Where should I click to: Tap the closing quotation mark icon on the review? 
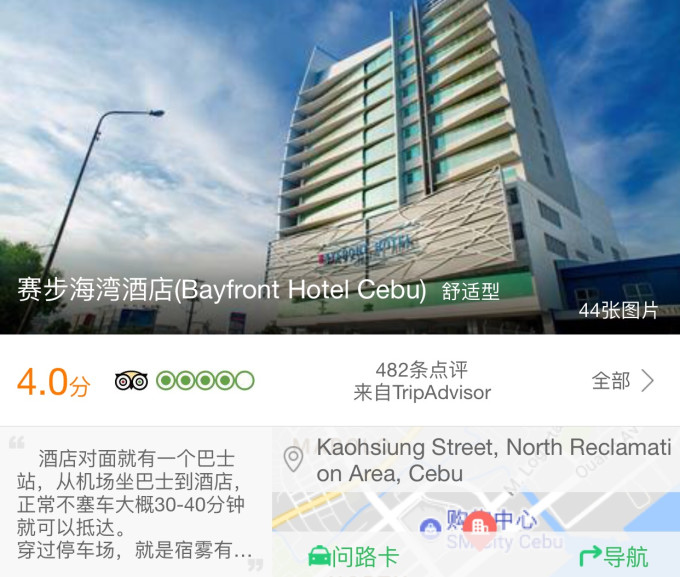coord(255,565)
